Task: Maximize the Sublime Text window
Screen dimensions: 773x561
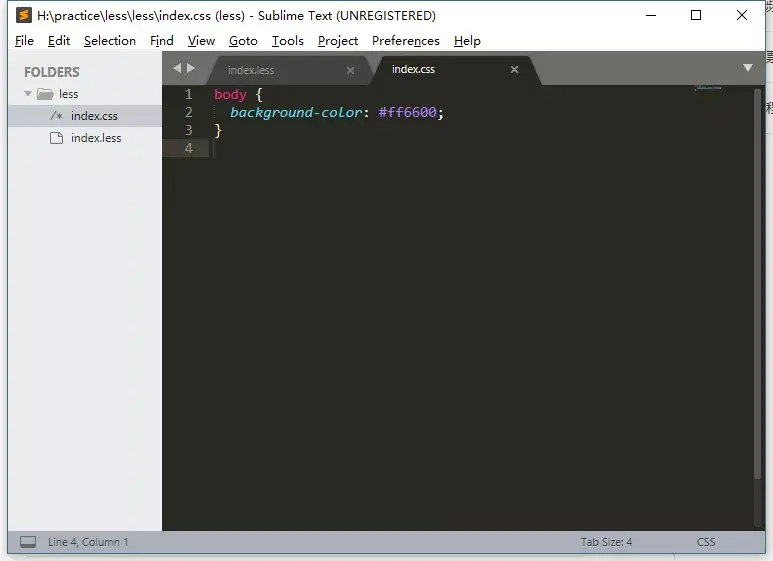Action: (696, 15)
